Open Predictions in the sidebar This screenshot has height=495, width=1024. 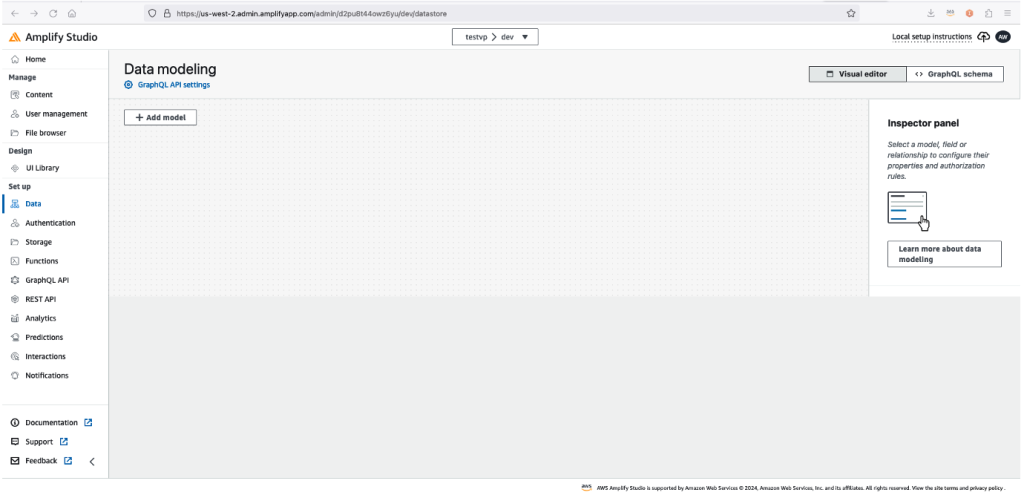tap(44, 337)
